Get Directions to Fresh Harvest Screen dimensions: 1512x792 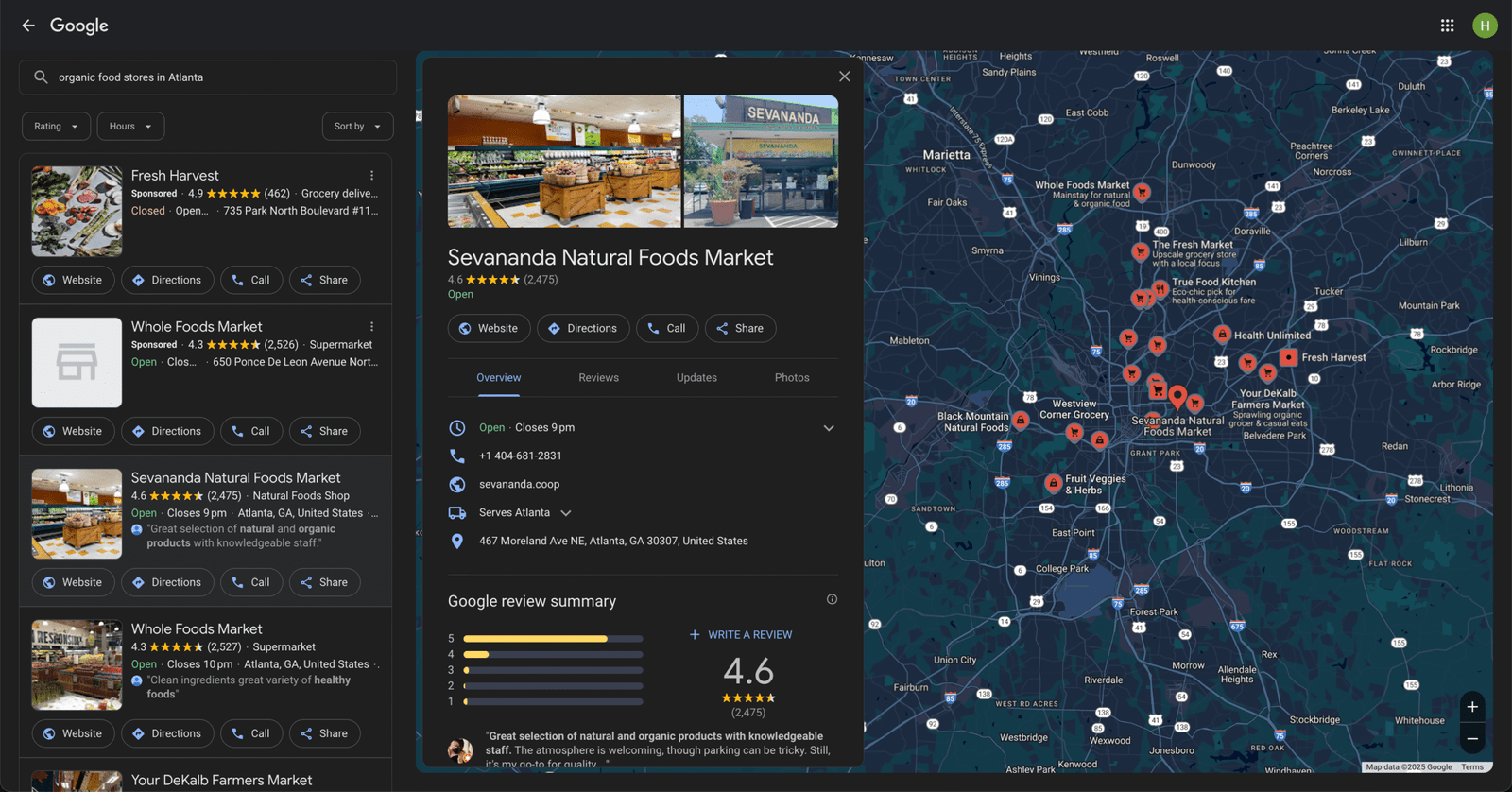point(167,280)
